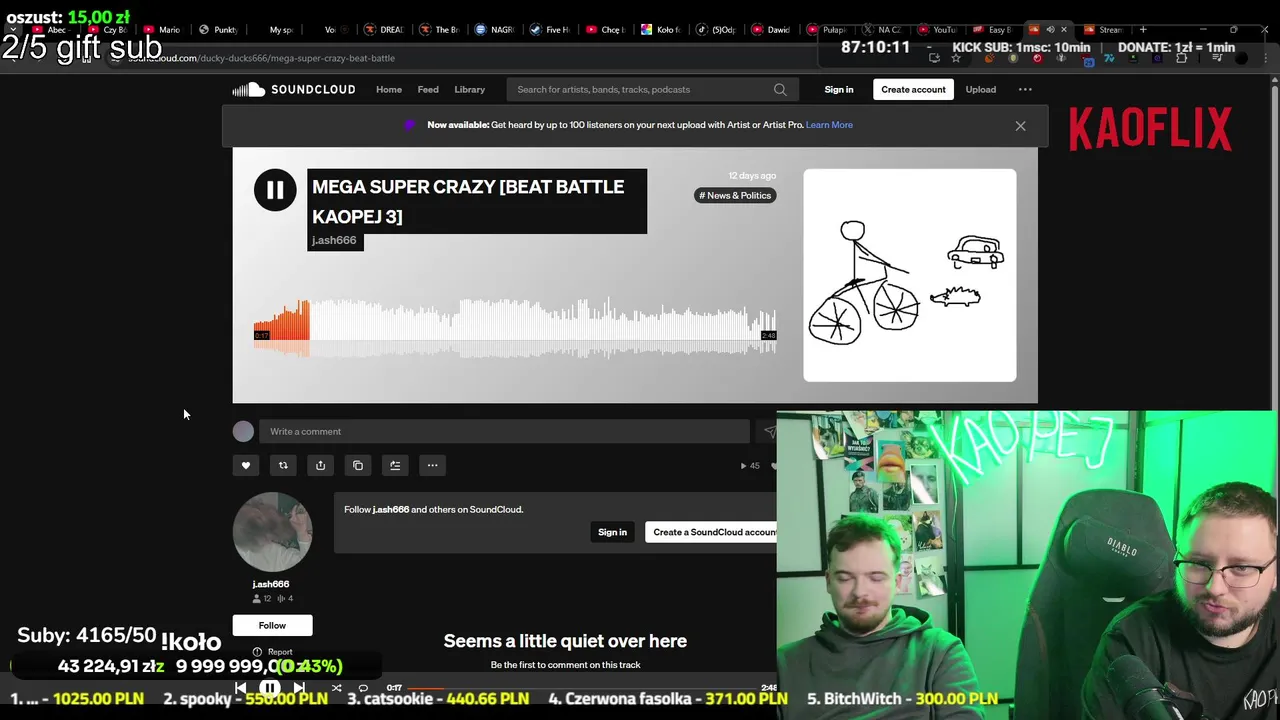Image resolution: width=1280 pixels, height=720 pixels.
Task: Open the Feed nav item
Action: (x=428, y=90)
